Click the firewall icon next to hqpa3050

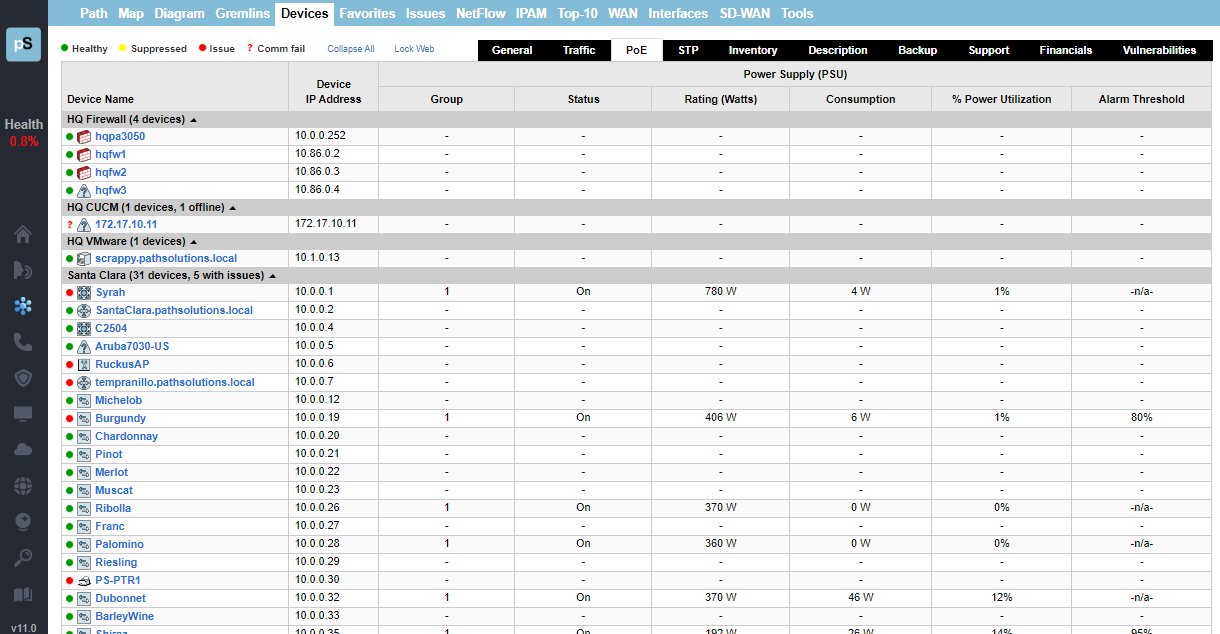click(84, 137)
